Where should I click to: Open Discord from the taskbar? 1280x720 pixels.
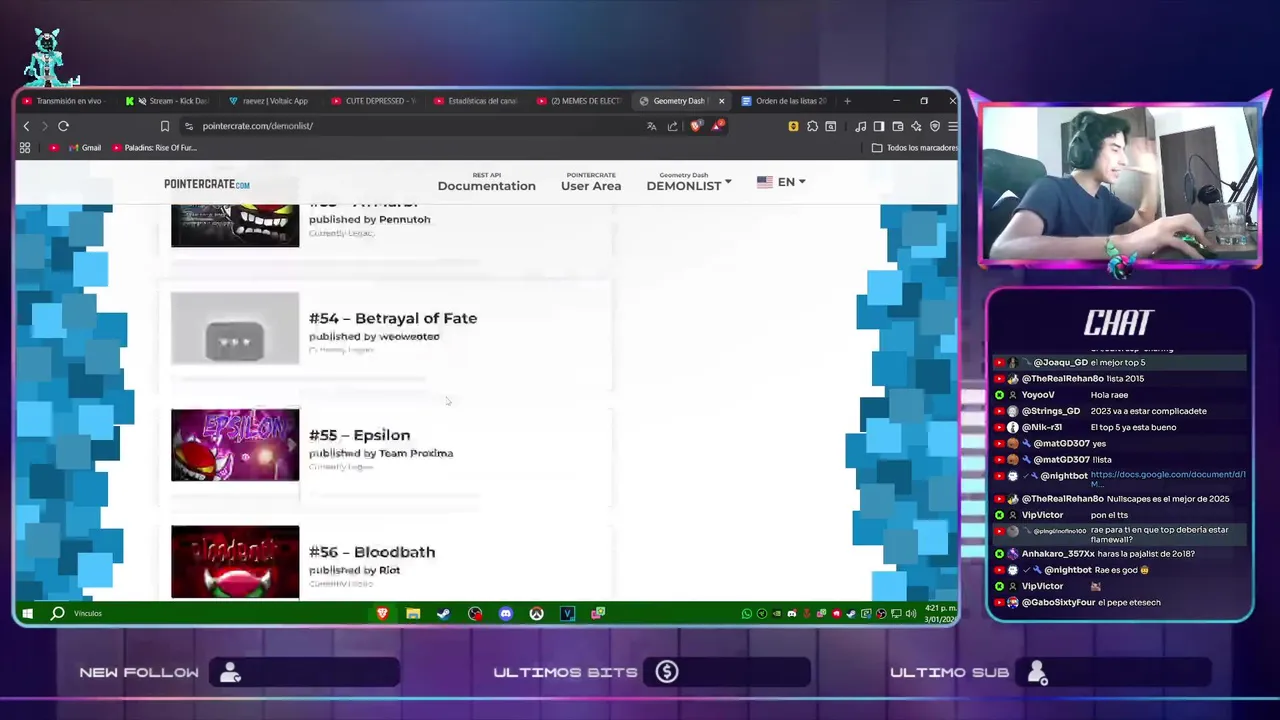[506, 613]
